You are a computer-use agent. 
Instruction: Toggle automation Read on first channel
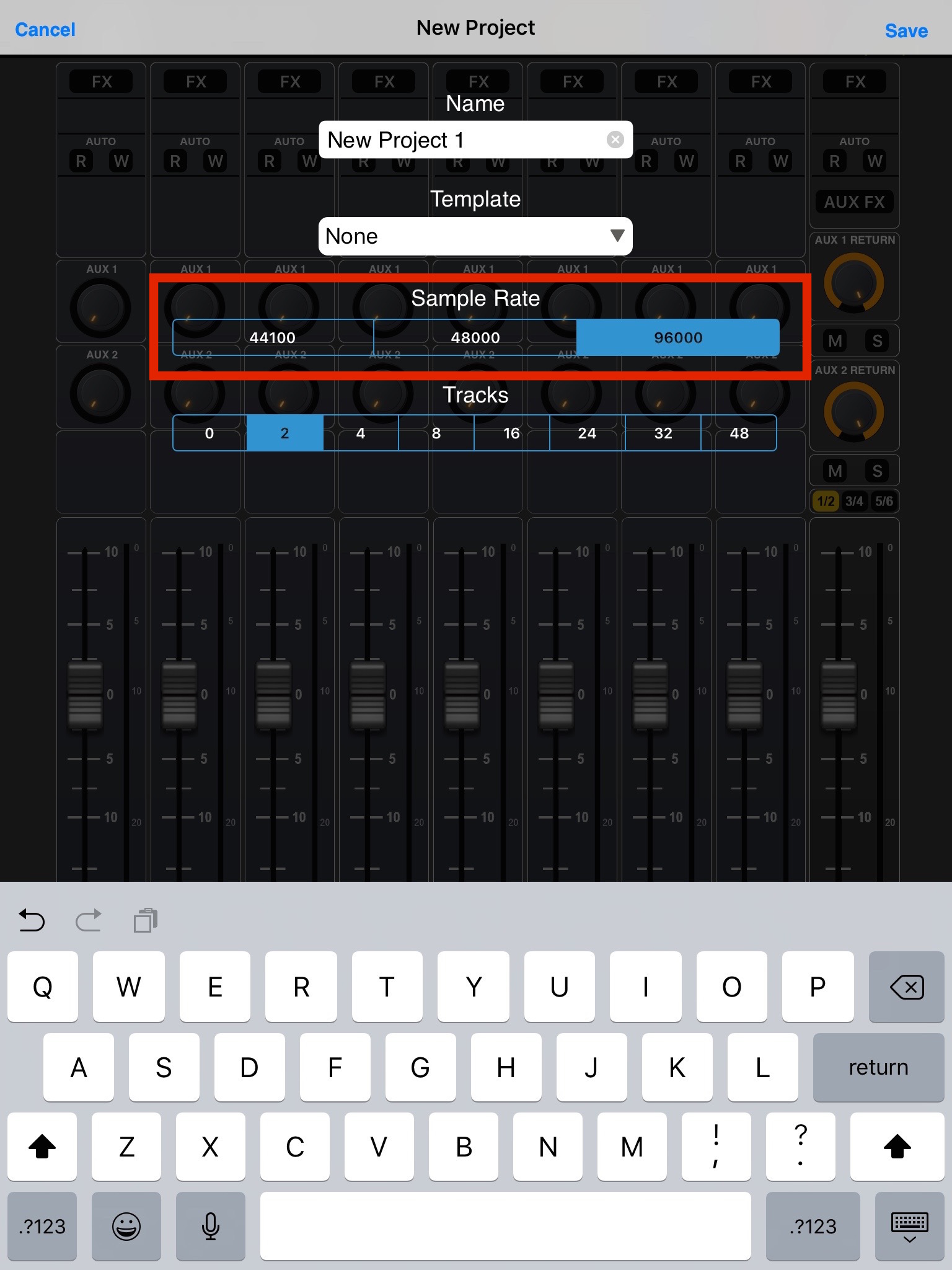pos(81,161)
